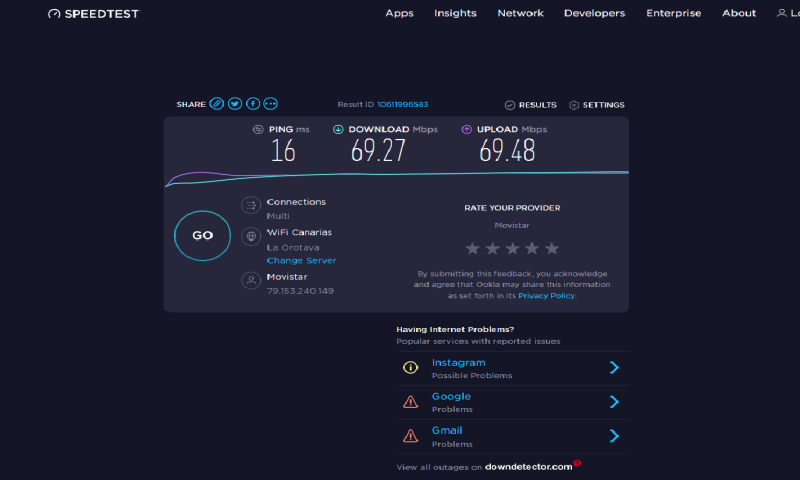The height and width of the screenshot is (480, 800).
Task: Open the Enterprise menu
Action: [673, 13]
